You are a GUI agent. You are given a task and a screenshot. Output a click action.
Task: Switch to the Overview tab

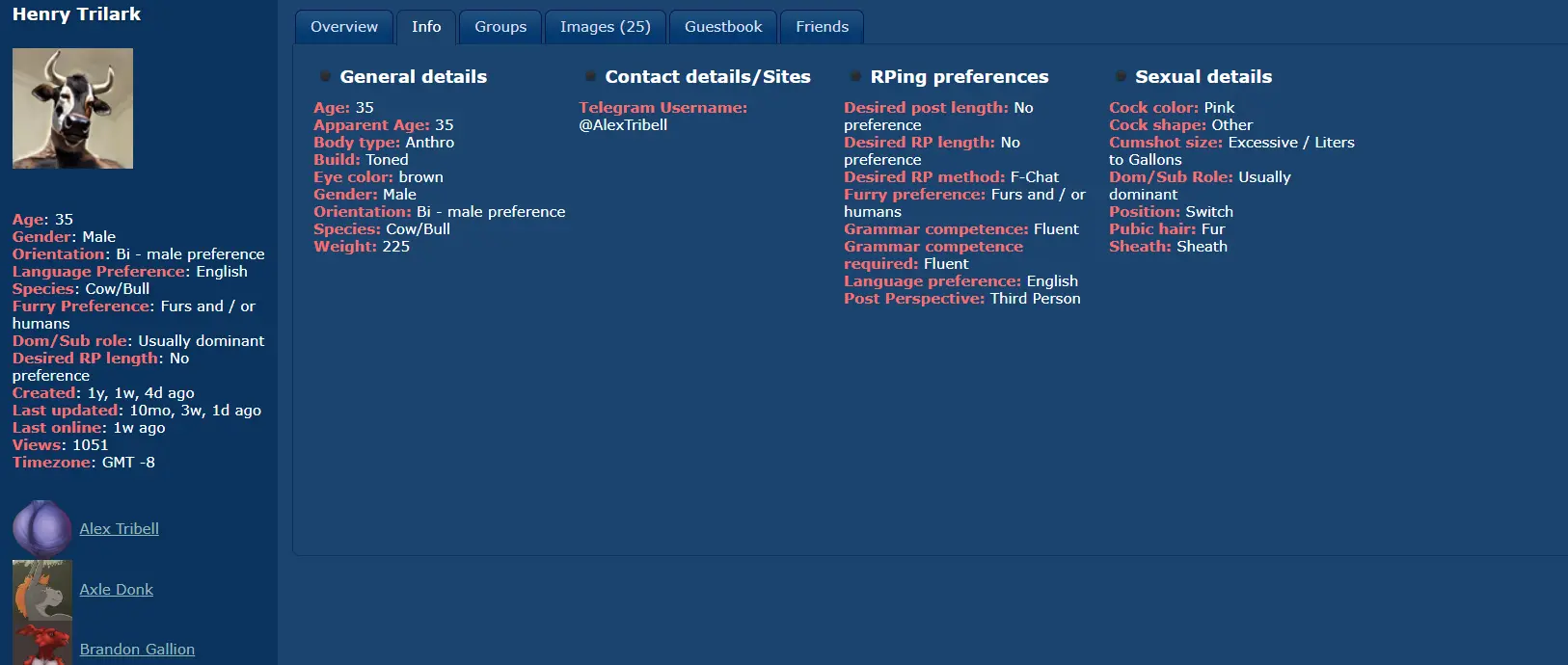click(344, 27)
